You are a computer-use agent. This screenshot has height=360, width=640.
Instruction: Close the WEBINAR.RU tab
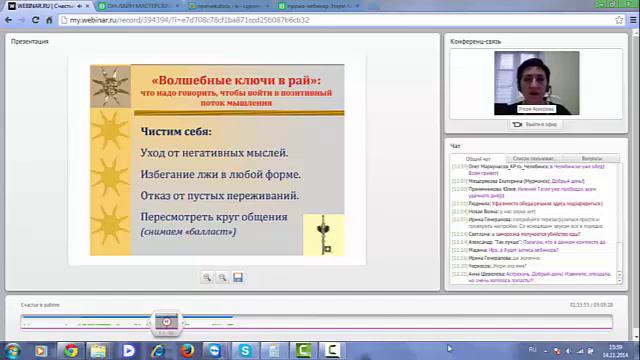[x=87, y=6]
